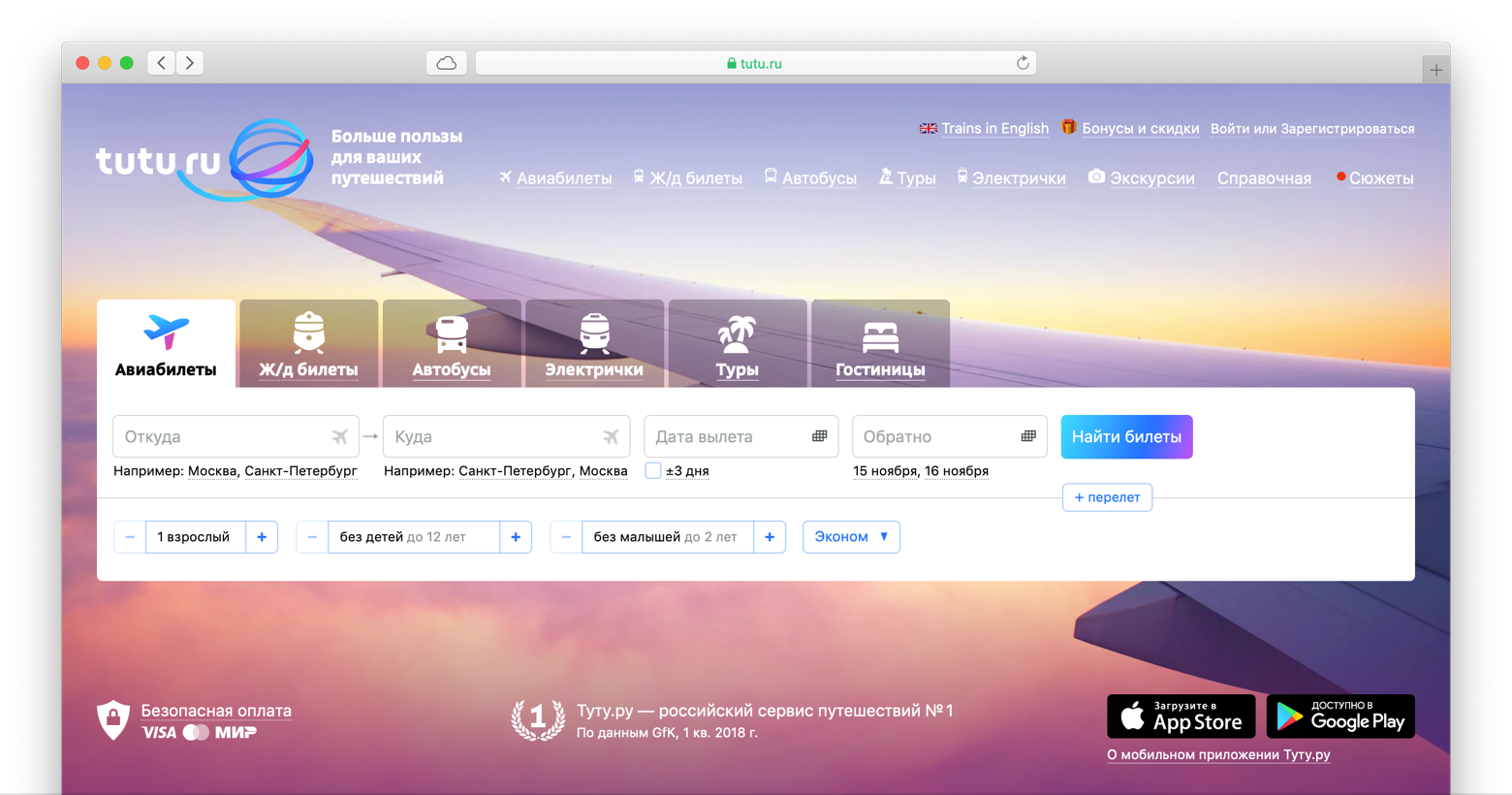Open Автобусы in top navigation
Viewport: 1512px width, 795px height.
820,178
